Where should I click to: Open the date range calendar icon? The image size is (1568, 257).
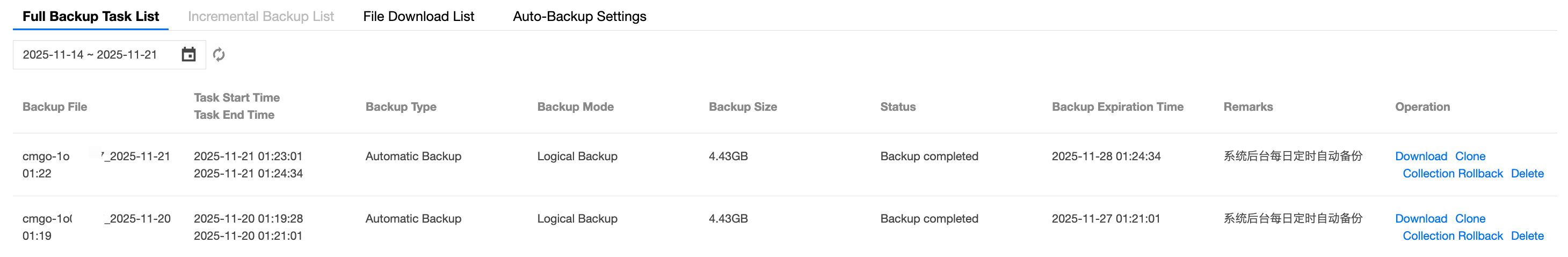[x=188, y=55]
